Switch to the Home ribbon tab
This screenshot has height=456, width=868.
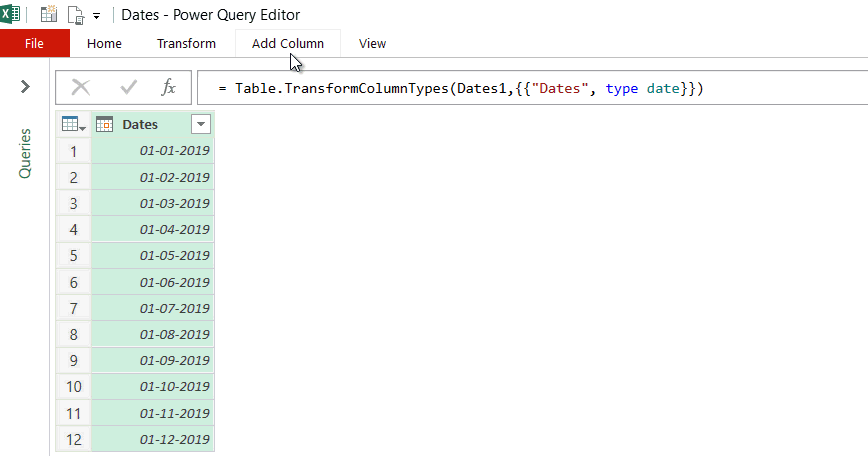(104, 43)
